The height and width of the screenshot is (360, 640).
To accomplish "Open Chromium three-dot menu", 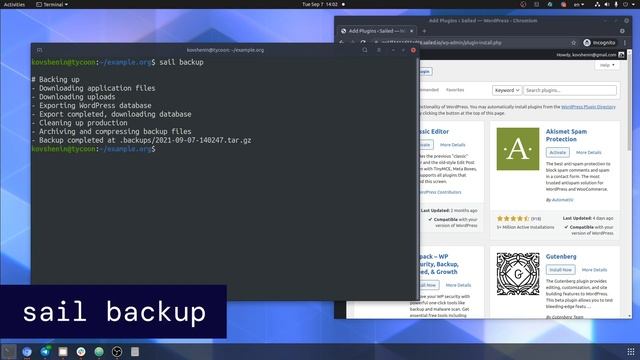I will [x=624, y=42].
